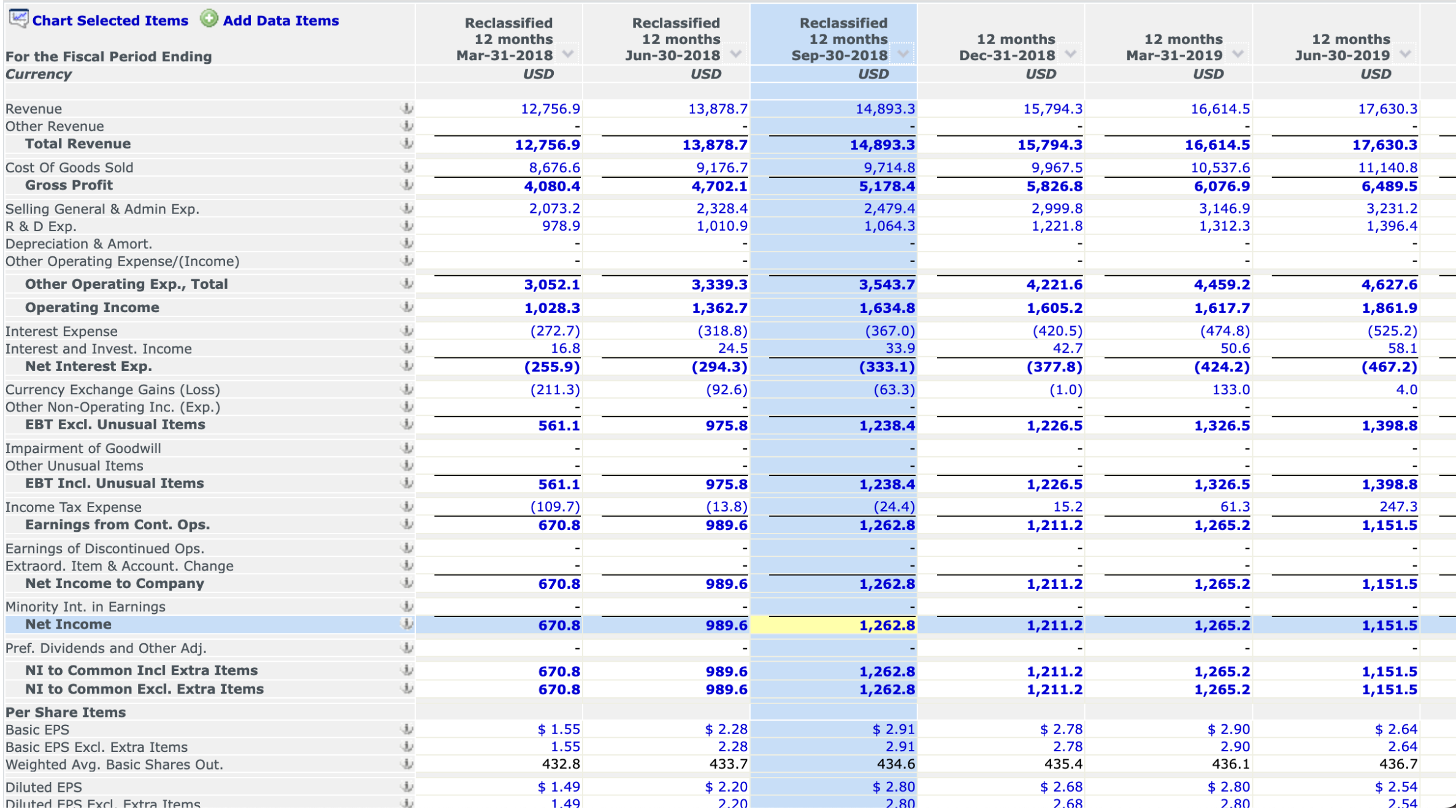The height and width of the screenshot is (812, 1456).
Task: Click the chart icon in the Cost Of Goods Sold row
Action: click(x=406, y=167)
